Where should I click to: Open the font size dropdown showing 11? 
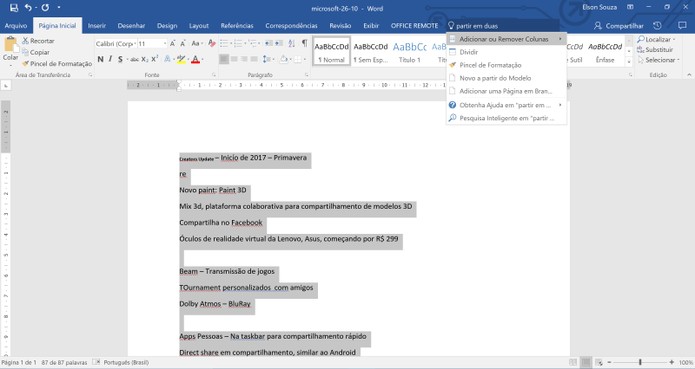[152, 43]
